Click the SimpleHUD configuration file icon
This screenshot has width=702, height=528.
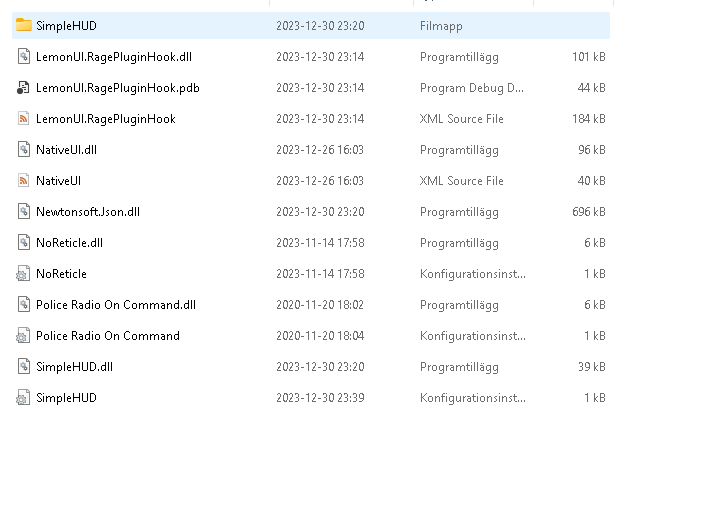coord(24,398)
